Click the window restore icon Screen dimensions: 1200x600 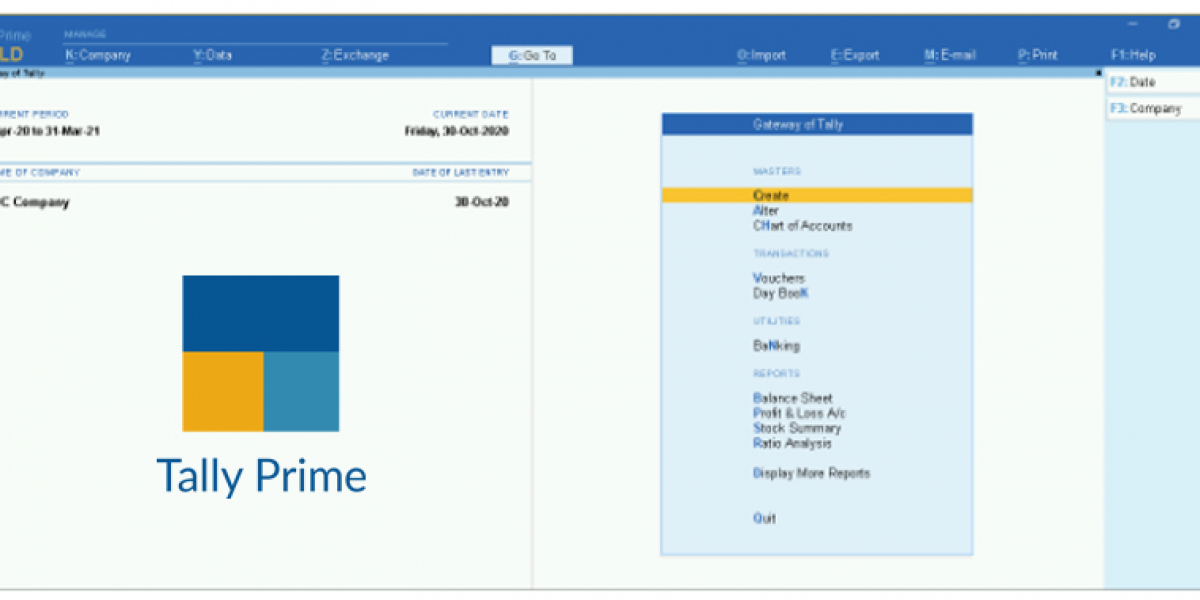(1174, 24)
